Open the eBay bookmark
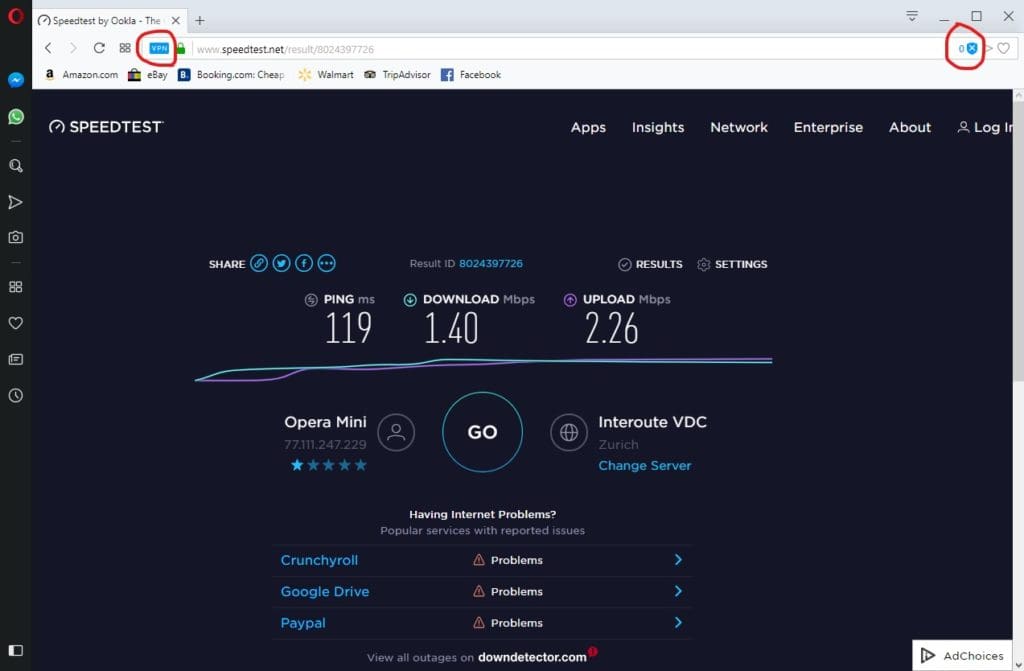The image size is (1024, 671). pyautogui.click(x=148, y=74)
